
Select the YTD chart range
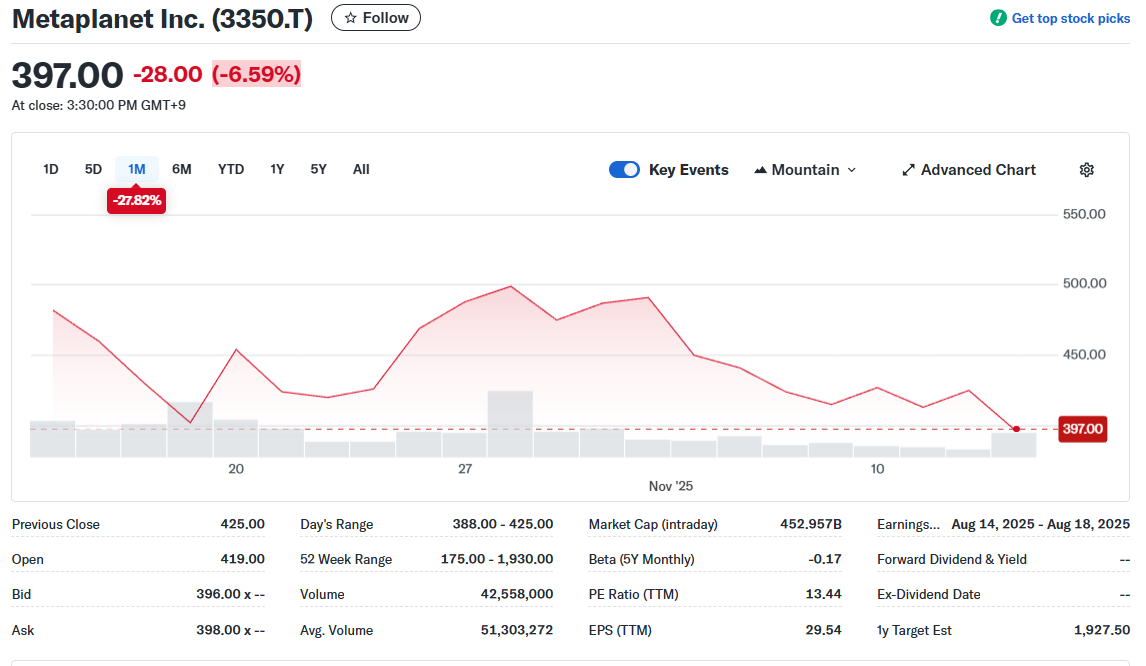pos(230,169)
